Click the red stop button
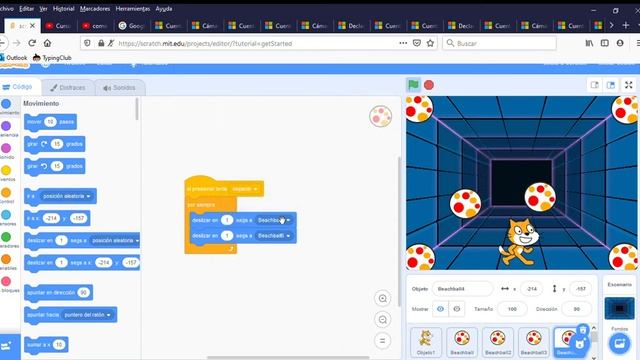 pyautogui.click(x=429, y=85)
